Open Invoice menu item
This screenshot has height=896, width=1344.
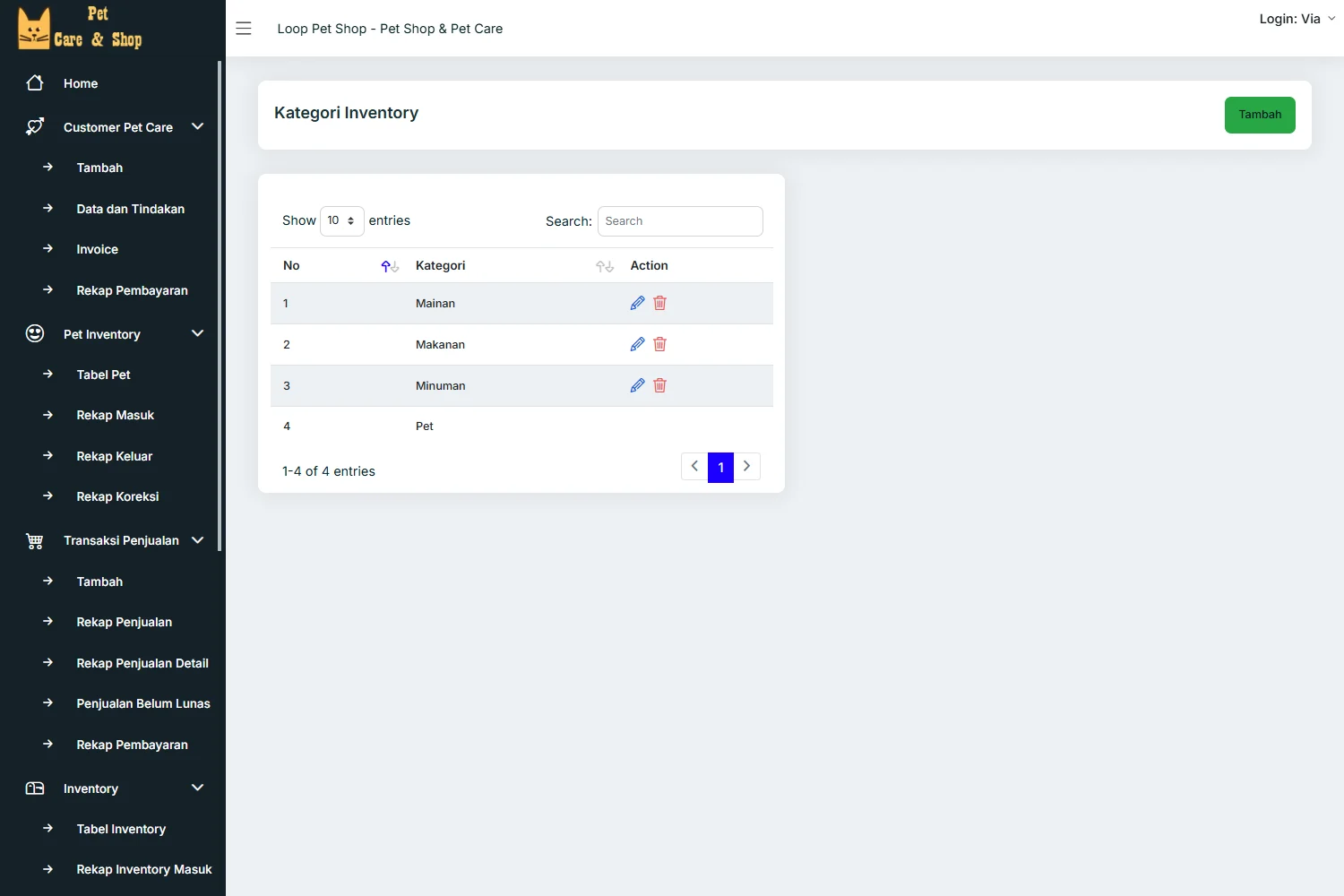click(98, 249)
